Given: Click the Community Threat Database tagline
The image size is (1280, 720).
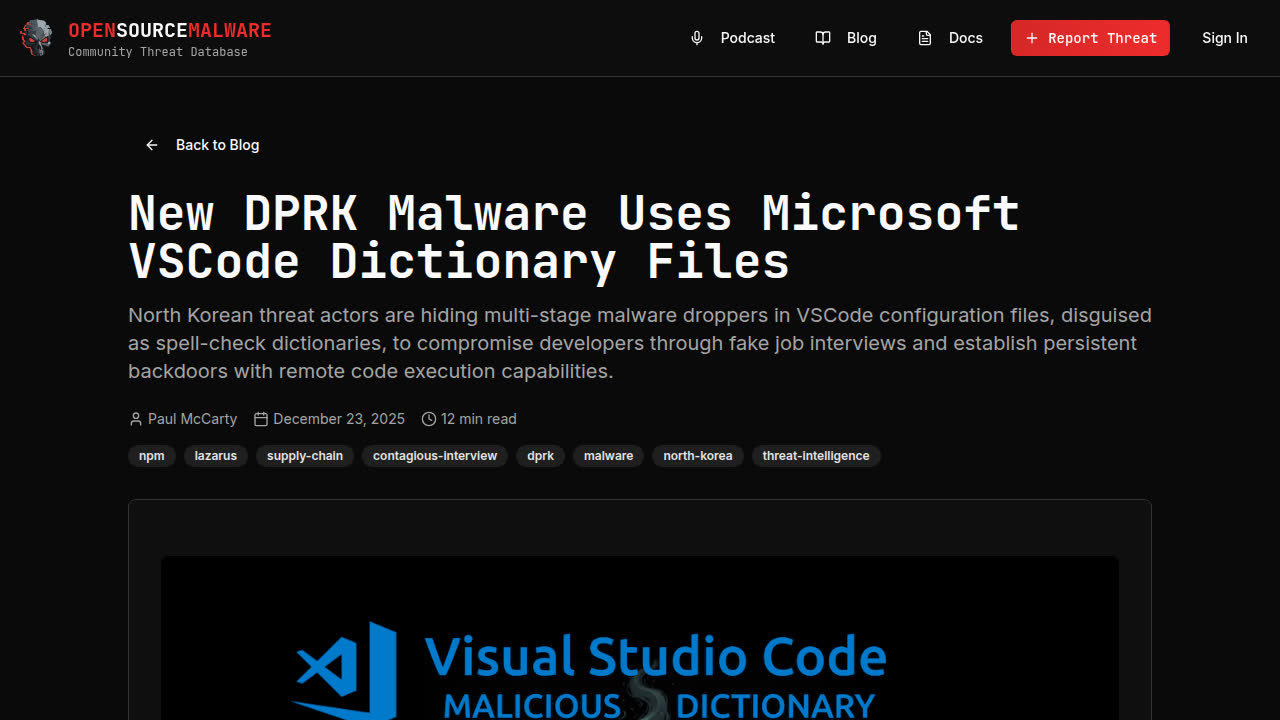Looking at the screenshot, I should (158, 52).
